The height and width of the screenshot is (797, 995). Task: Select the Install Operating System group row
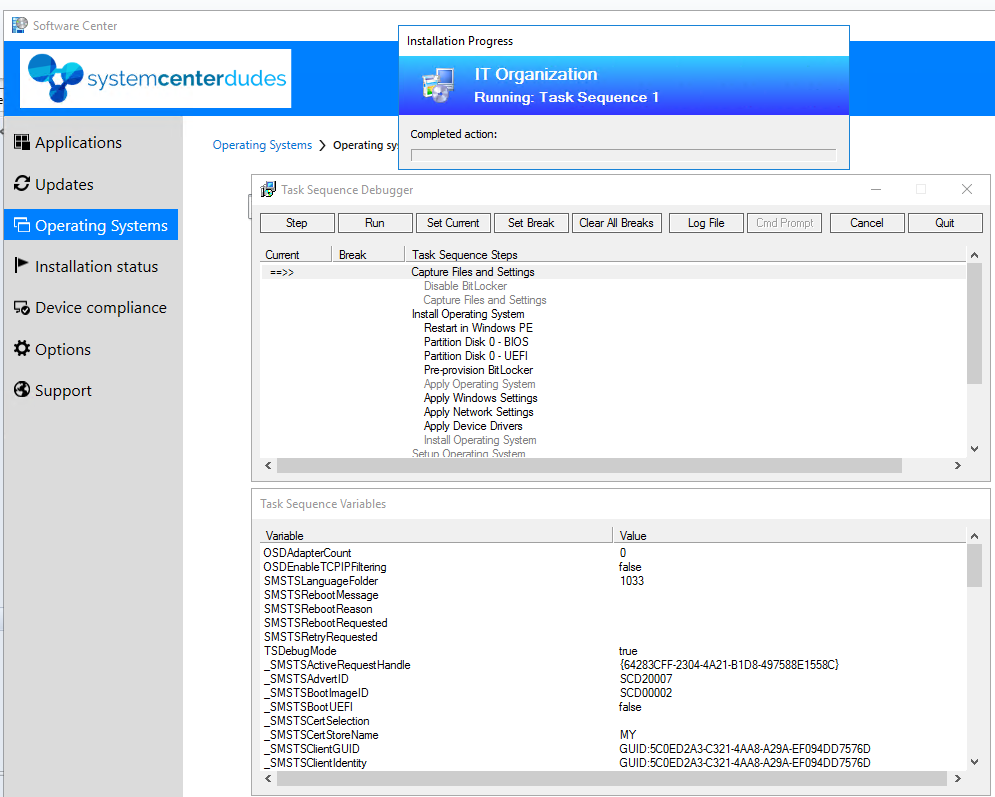coord(468,314)
